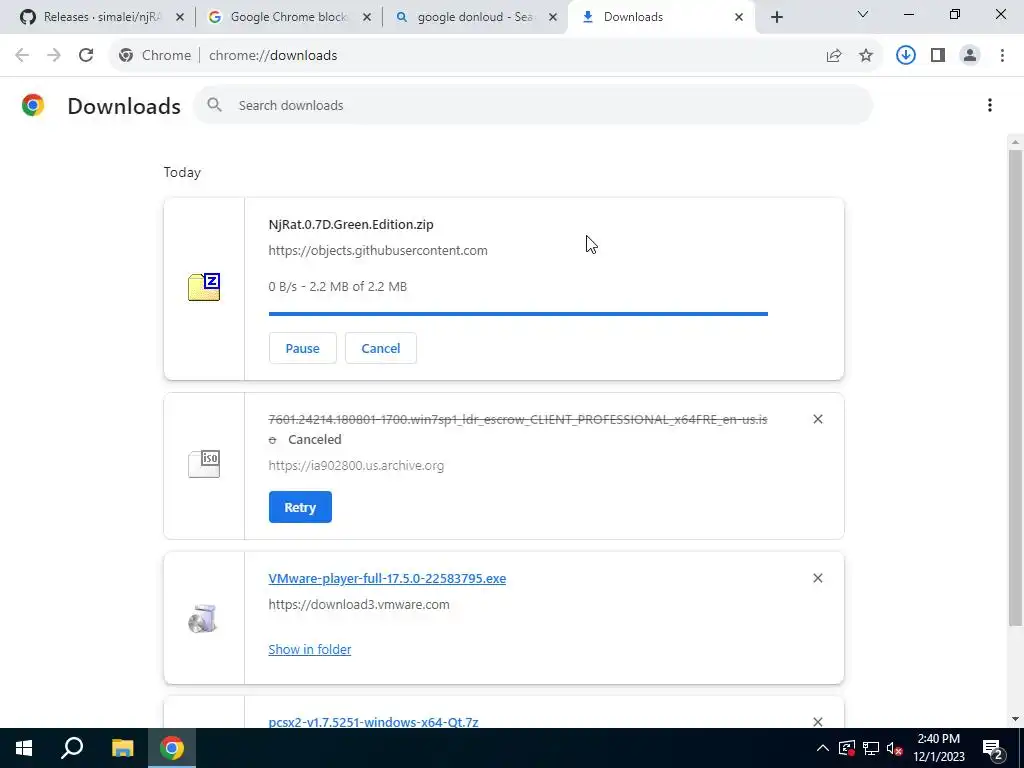The width and height of the screenshot is (1024, 768).
Task: Reload the downloads page
Action: pos(86,56)
